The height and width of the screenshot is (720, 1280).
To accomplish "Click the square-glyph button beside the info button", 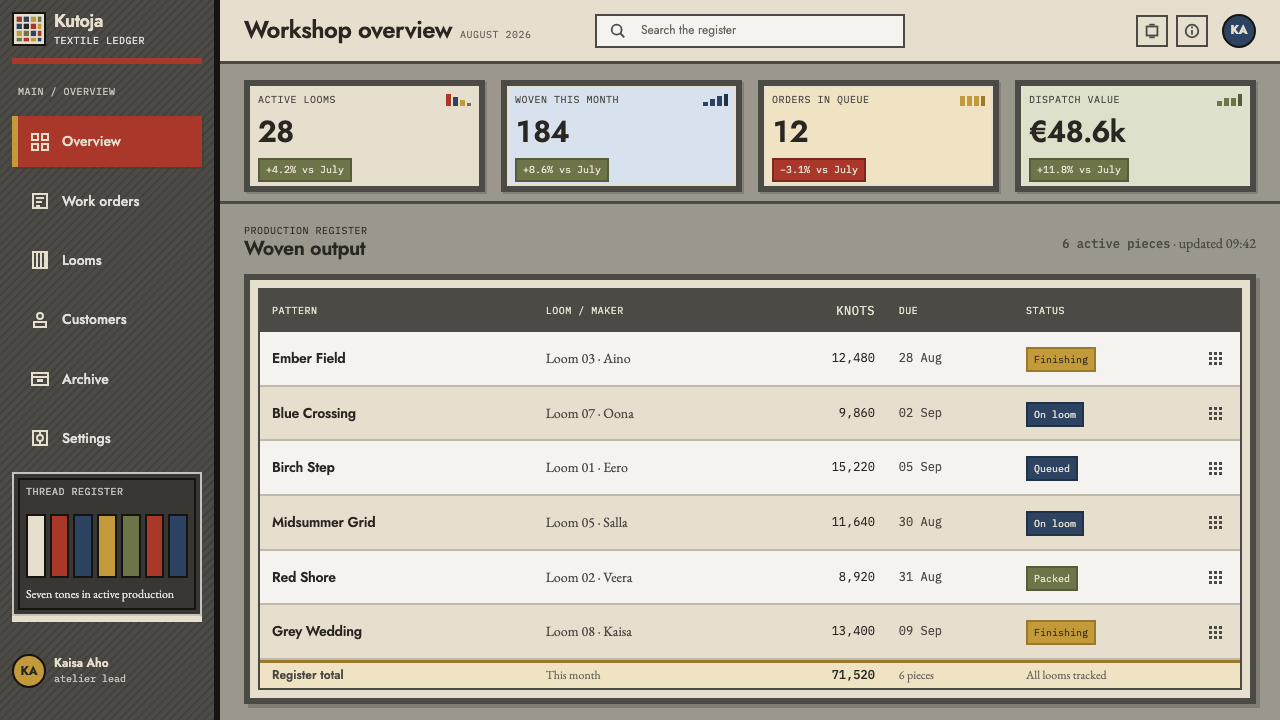I will click(1152, 31).
